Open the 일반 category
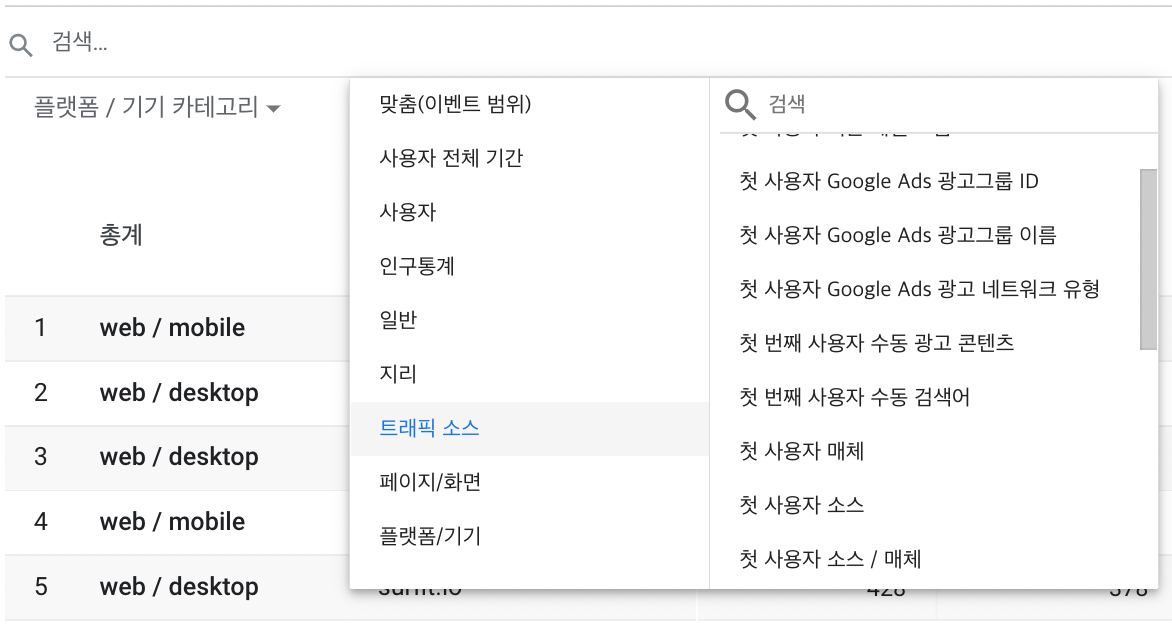Screen dimensions: 1172x628 [x=398, y=320]
